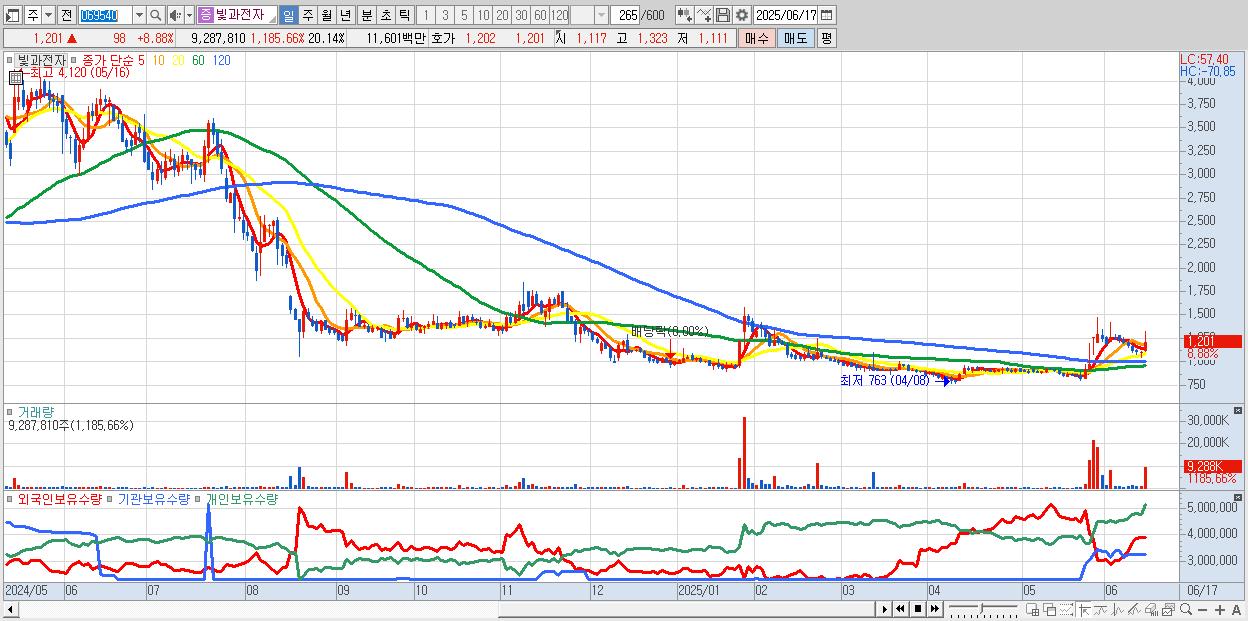Select the 초 (second) period button
Viewport: 1248px width, 621px height.
click(x=386, y=15)
